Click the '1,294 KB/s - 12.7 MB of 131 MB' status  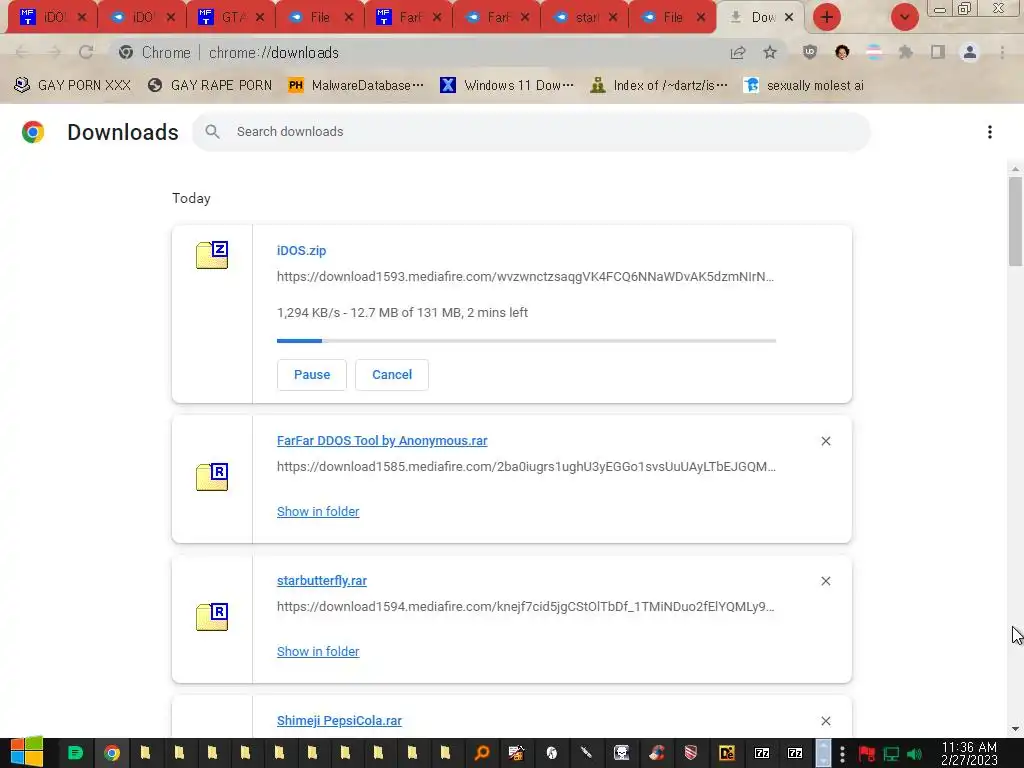tap(402, 312)
